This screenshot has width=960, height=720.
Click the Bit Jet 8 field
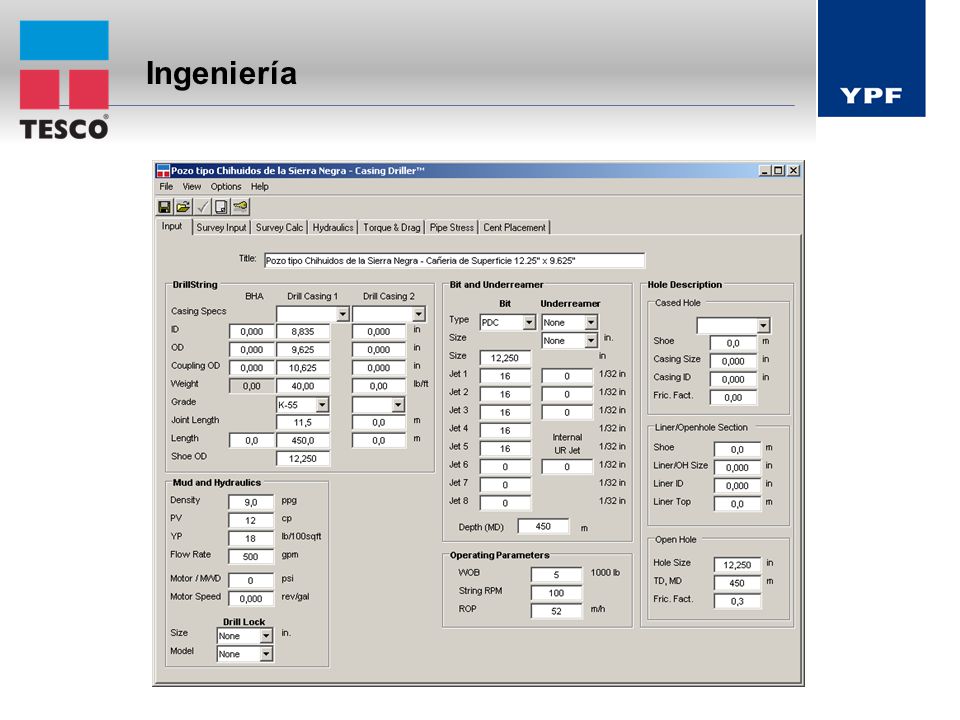pyautogui.click(x=504, y=503)
